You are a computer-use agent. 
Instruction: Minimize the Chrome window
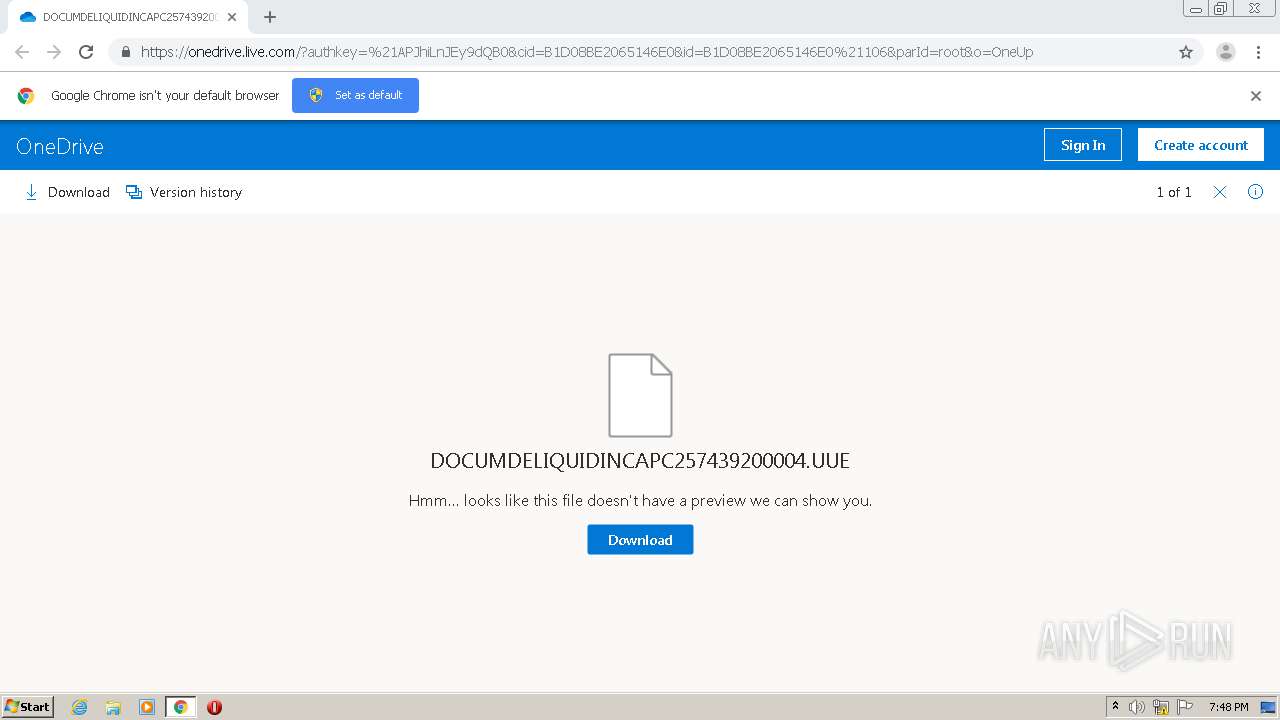click(x=1196, y=8)
